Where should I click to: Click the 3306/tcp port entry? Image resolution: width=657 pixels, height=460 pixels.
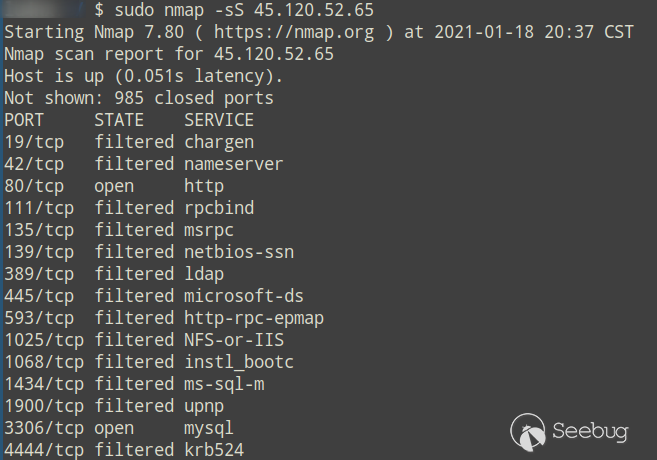39,428
